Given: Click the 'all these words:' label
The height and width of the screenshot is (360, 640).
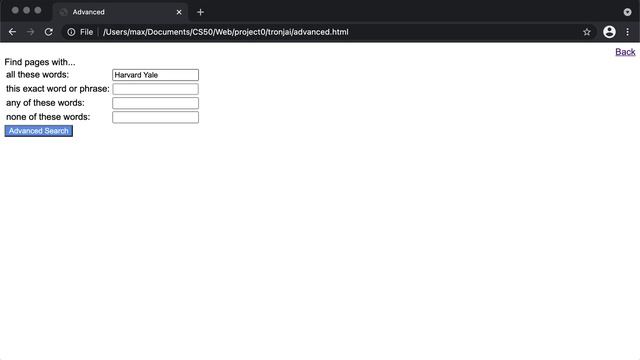Looking at the screenshot, I should pos(38,75).
